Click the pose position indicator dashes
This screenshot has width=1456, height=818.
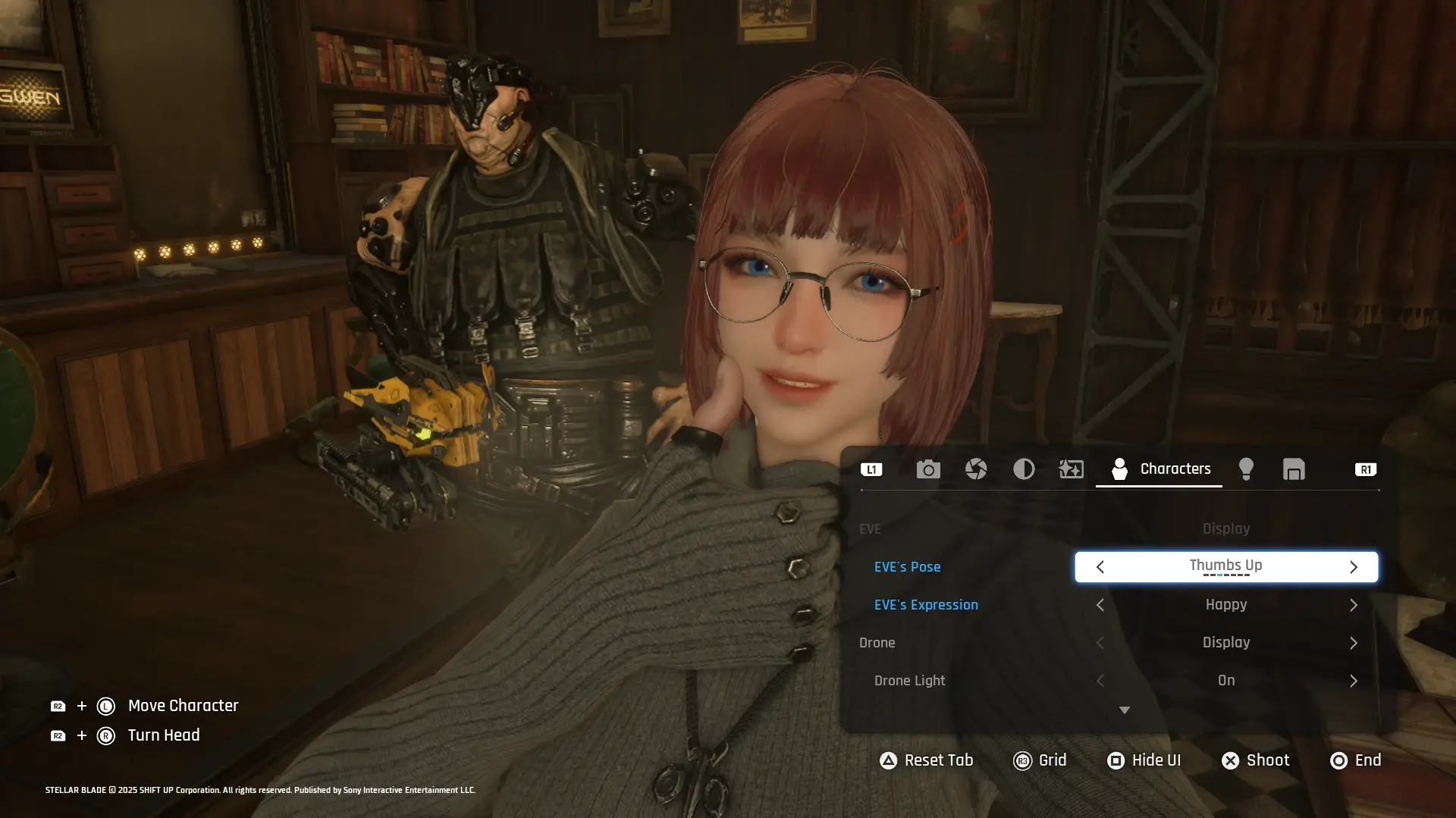[1225, 575]
